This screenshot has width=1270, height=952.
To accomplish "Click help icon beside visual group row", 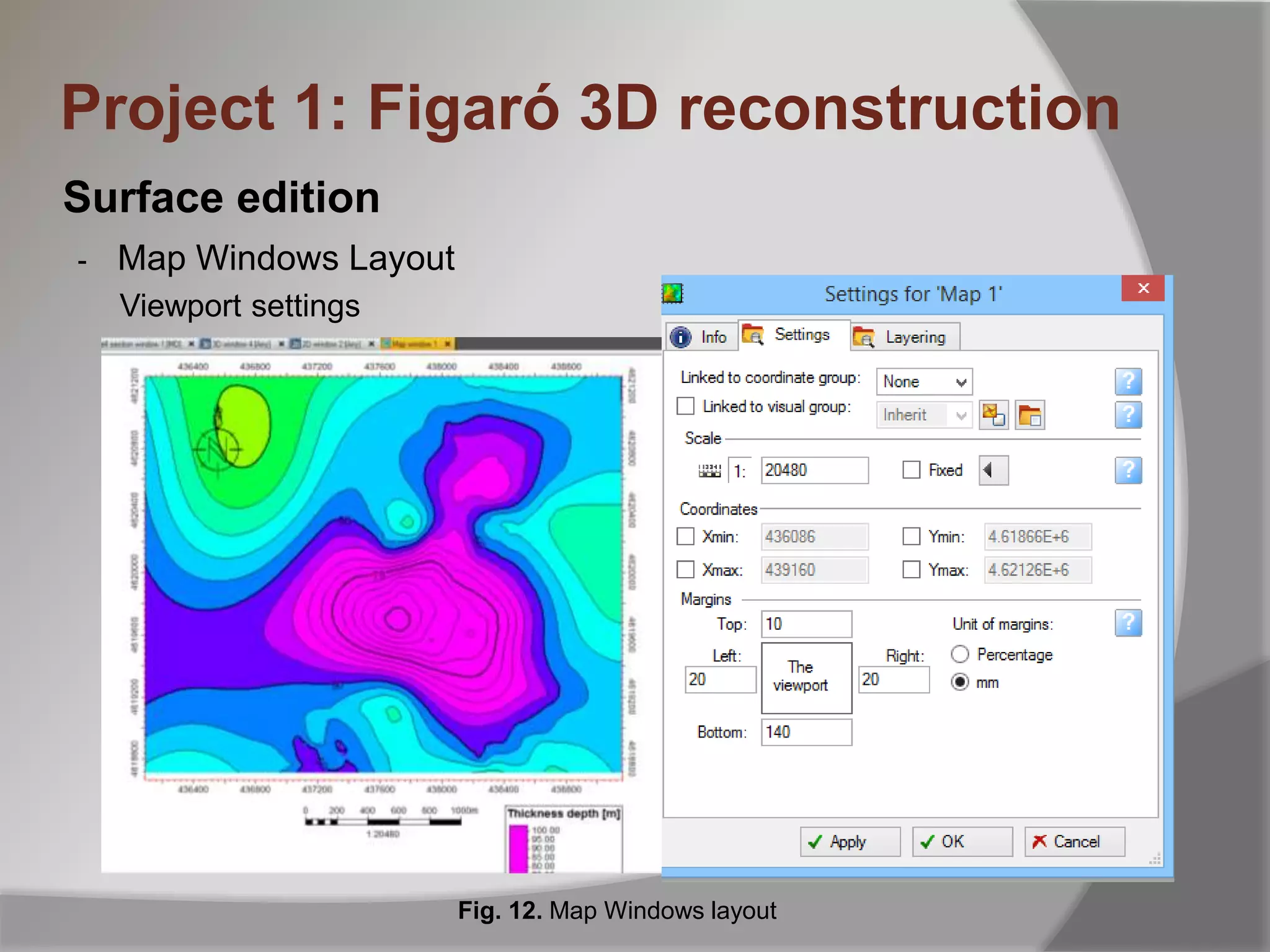I will [1128, 415].
